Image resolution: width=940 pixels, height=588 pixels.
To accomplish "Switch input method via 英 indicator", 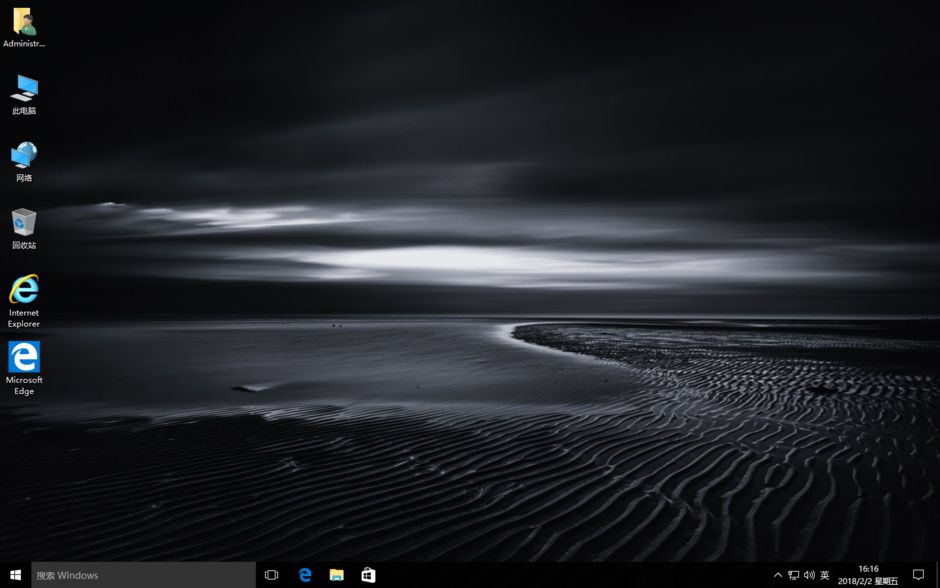I will (825, 575).
